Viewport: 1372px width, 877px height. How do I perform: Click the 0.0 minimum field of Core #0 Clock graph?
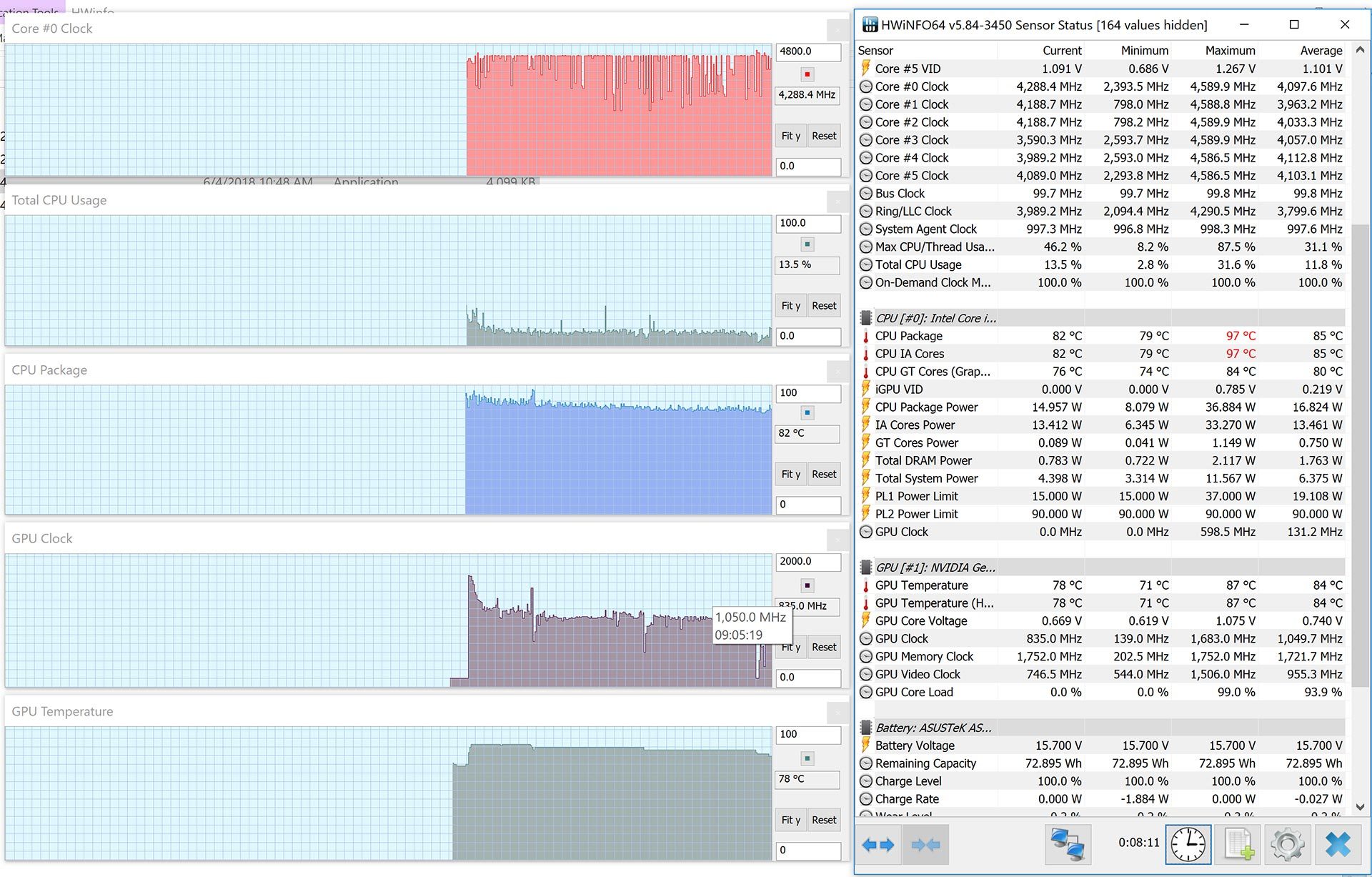[x=808, y=167]
